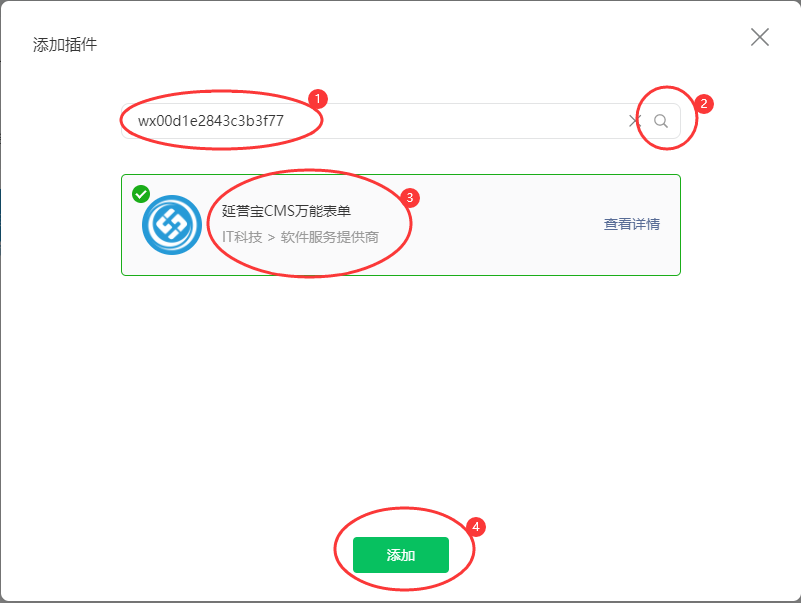The image size is (801, 603).
Task: Select the plugin result card's empty middle area
Action: 506,225
